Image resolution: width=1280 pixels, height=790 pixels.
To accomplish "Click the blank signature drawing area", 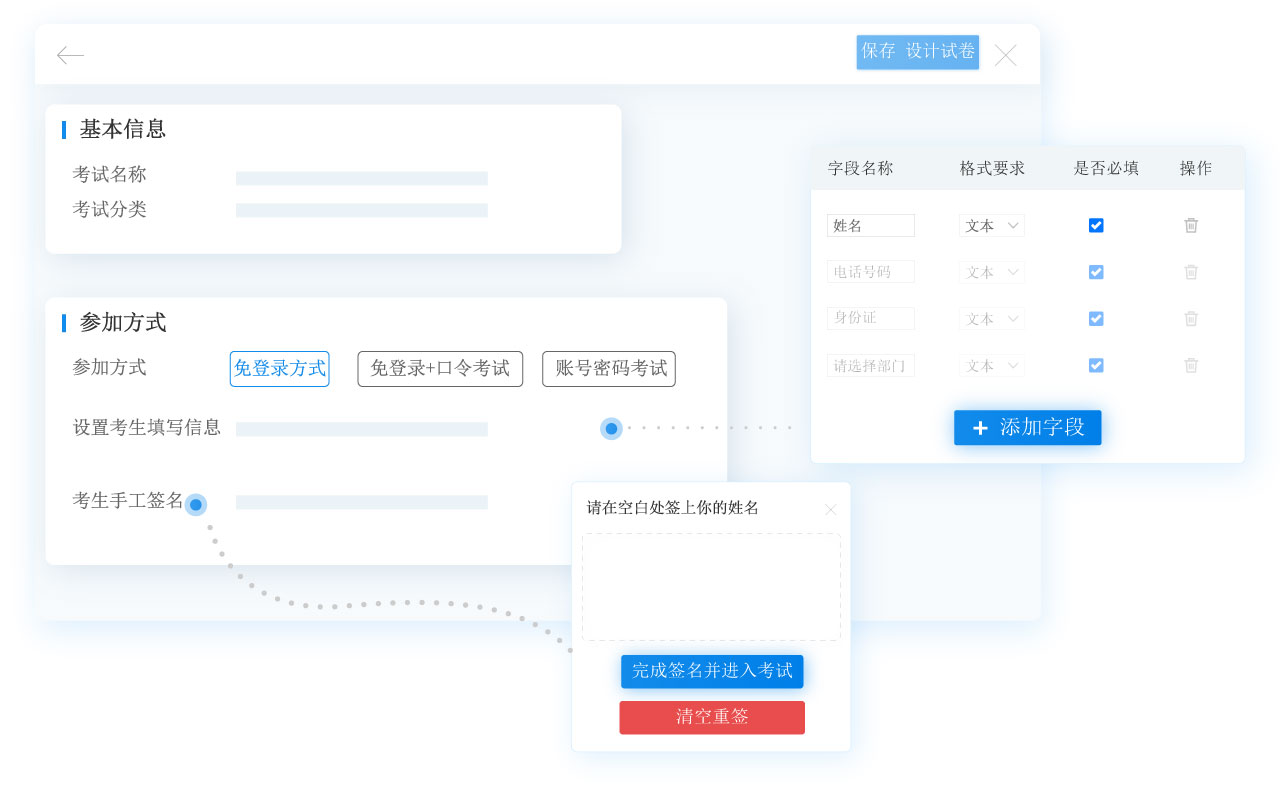I will (711, 587).
